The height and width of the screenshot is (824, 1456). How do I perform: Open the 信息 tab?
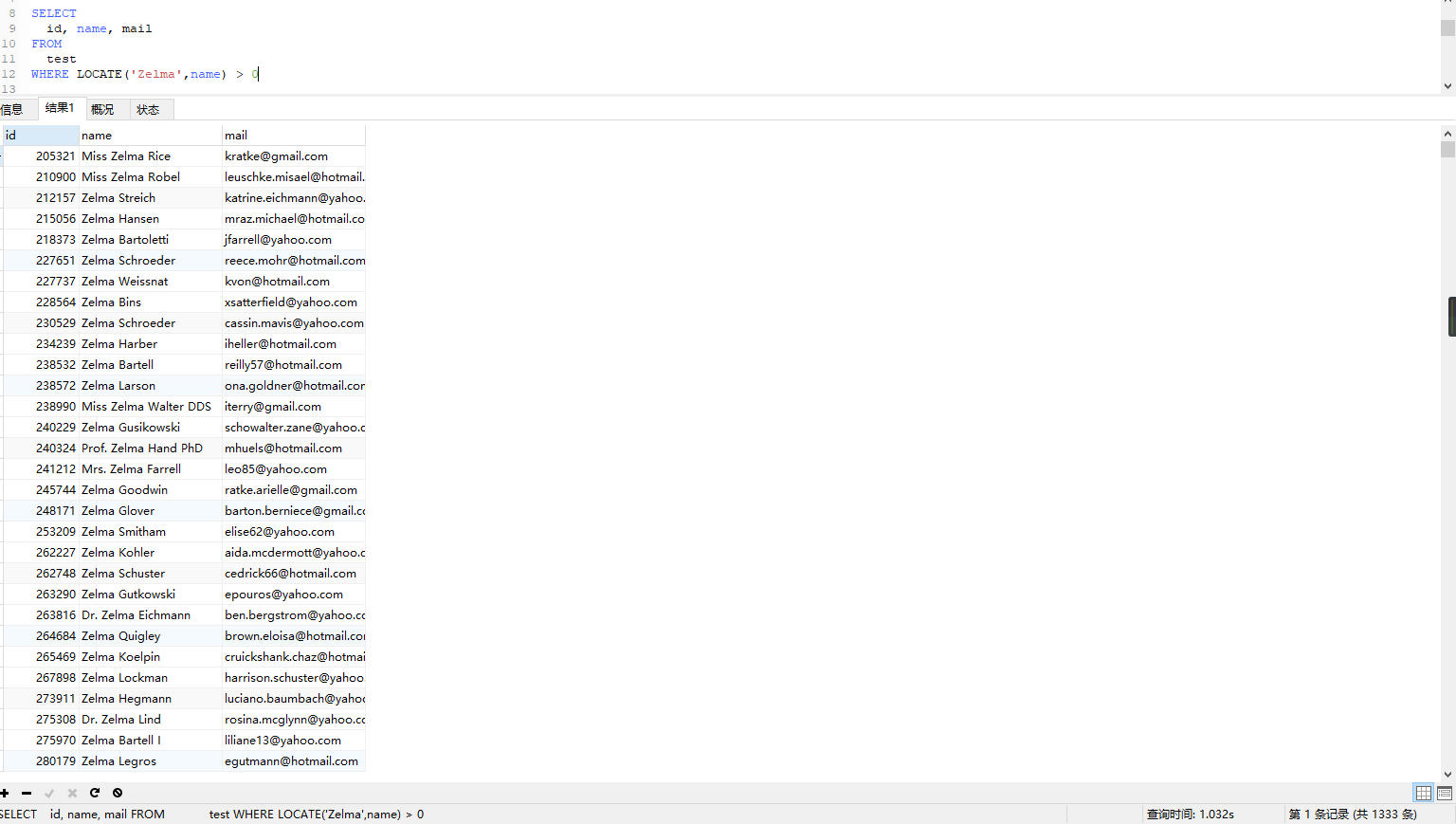(x=12, y=109)
